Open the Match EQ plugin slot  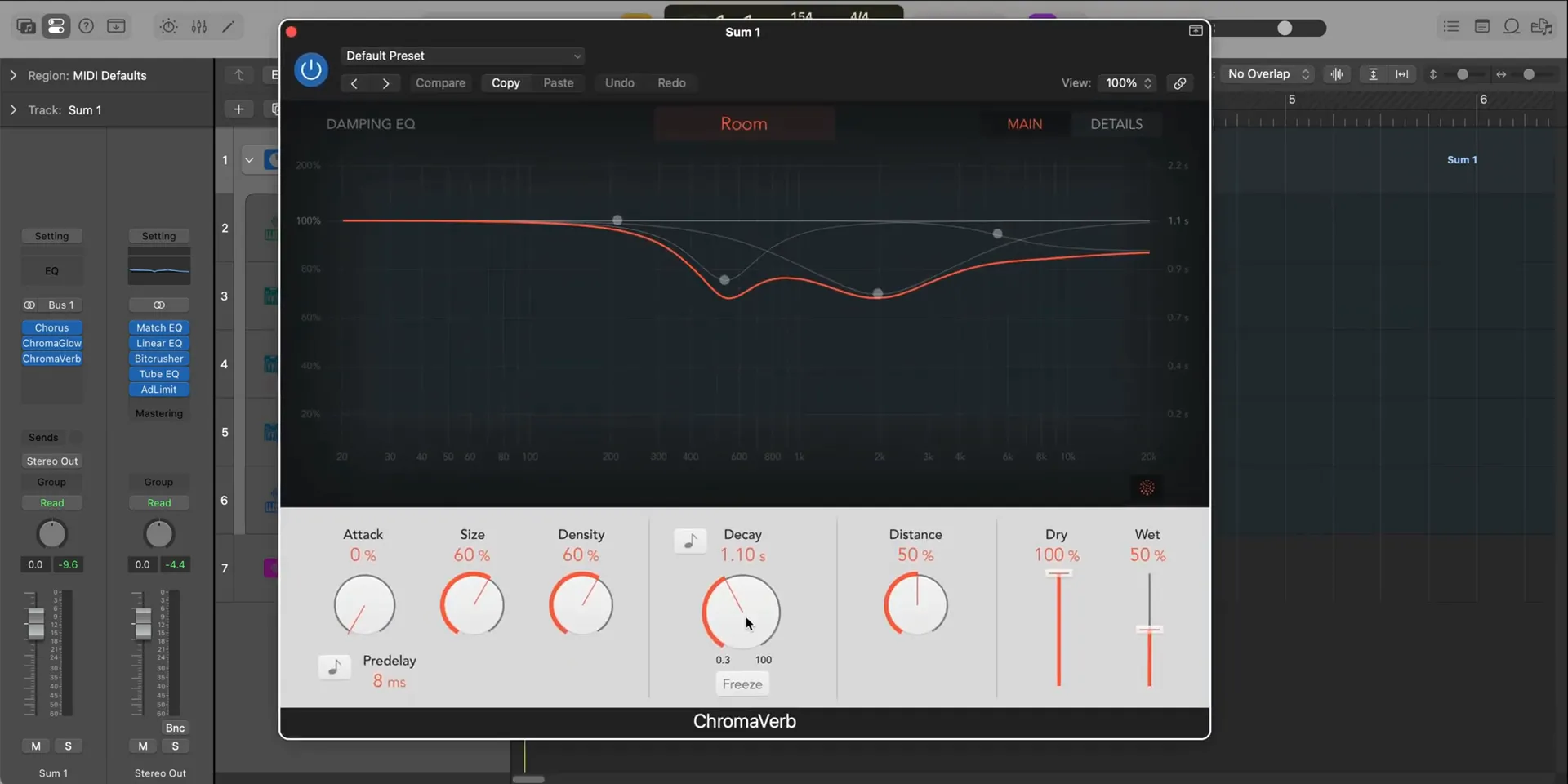(159, 327)
